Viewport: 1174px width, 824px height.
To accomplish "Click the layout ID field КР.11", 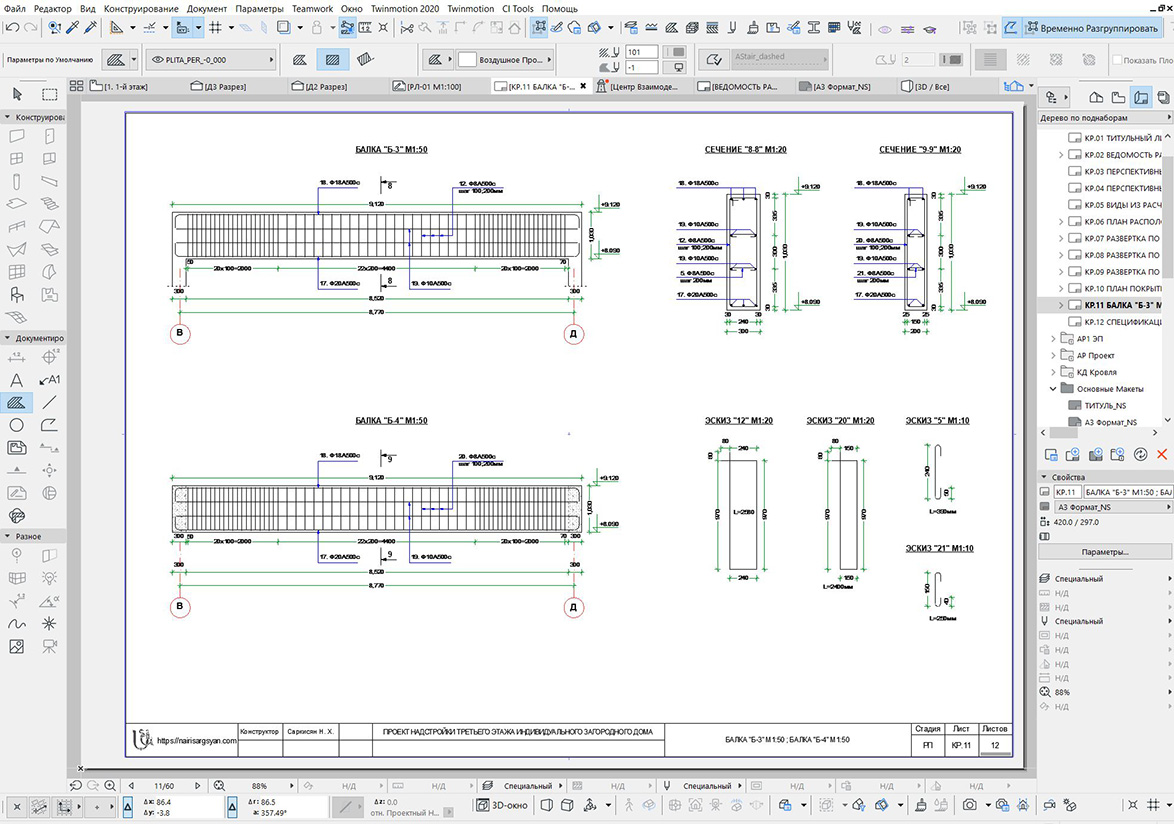I will click(x=1066, y=492).
